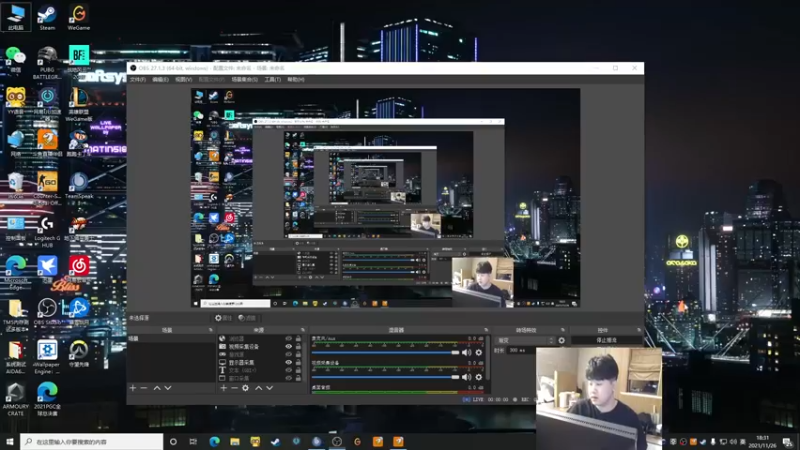Click the 停止推流 stop streaming button
800x450 pixels.
pyautogui.click(x=606, y=340)
